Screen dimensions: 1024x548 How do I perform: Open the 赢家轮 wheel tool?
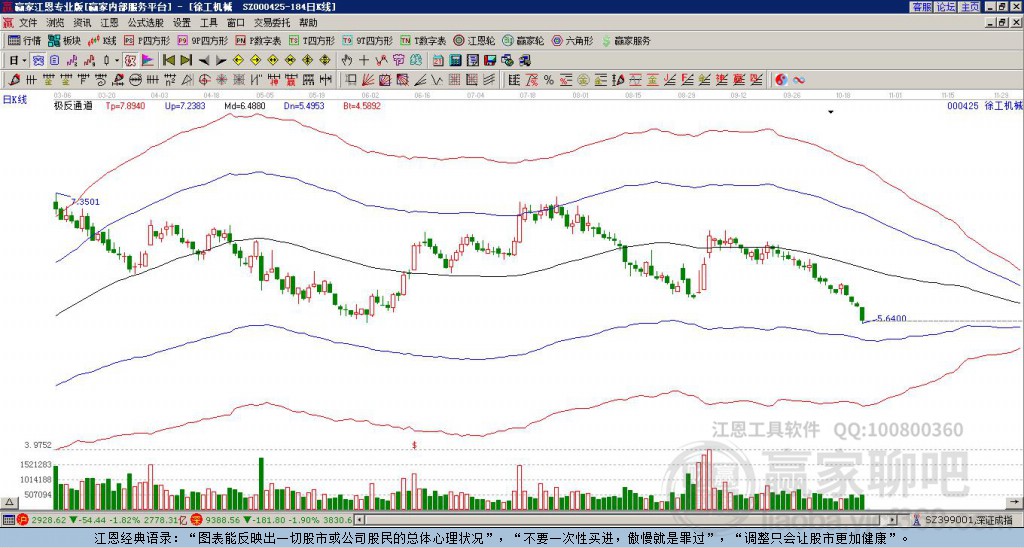pyautogui.click(x=523, y=40)
